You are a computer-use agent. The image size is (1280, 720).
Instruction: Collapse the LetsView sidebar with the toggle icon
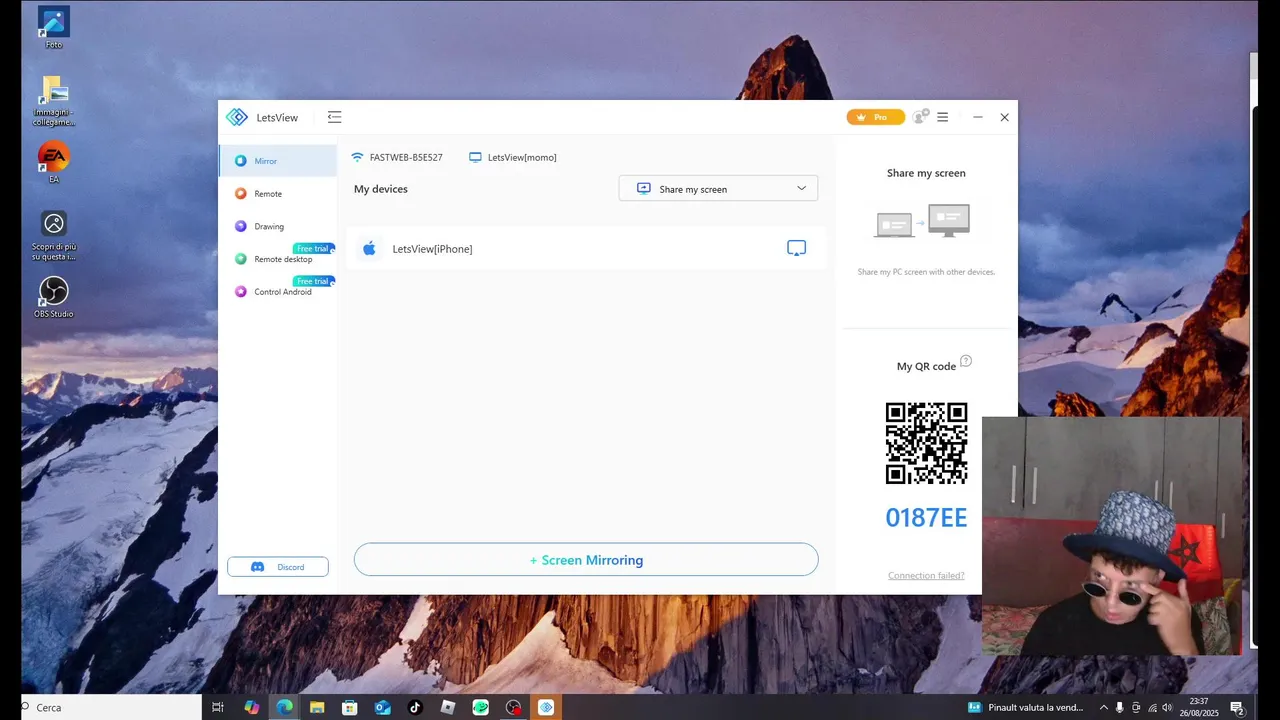334,117
